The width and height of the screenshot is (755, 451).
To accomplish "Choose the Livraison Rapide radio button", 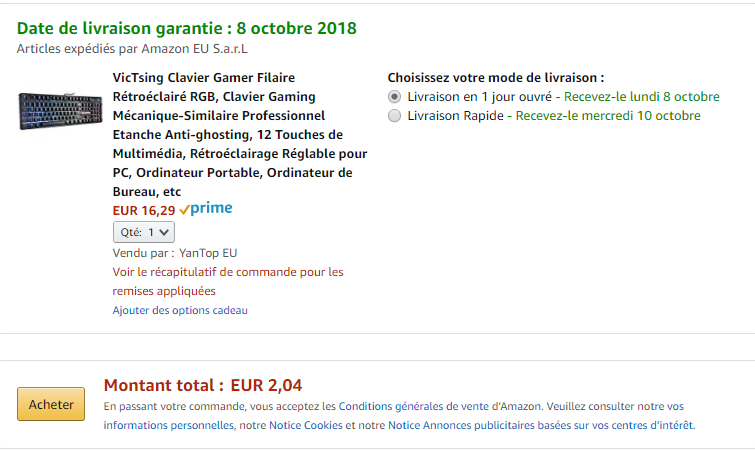I will click(395, 116).
